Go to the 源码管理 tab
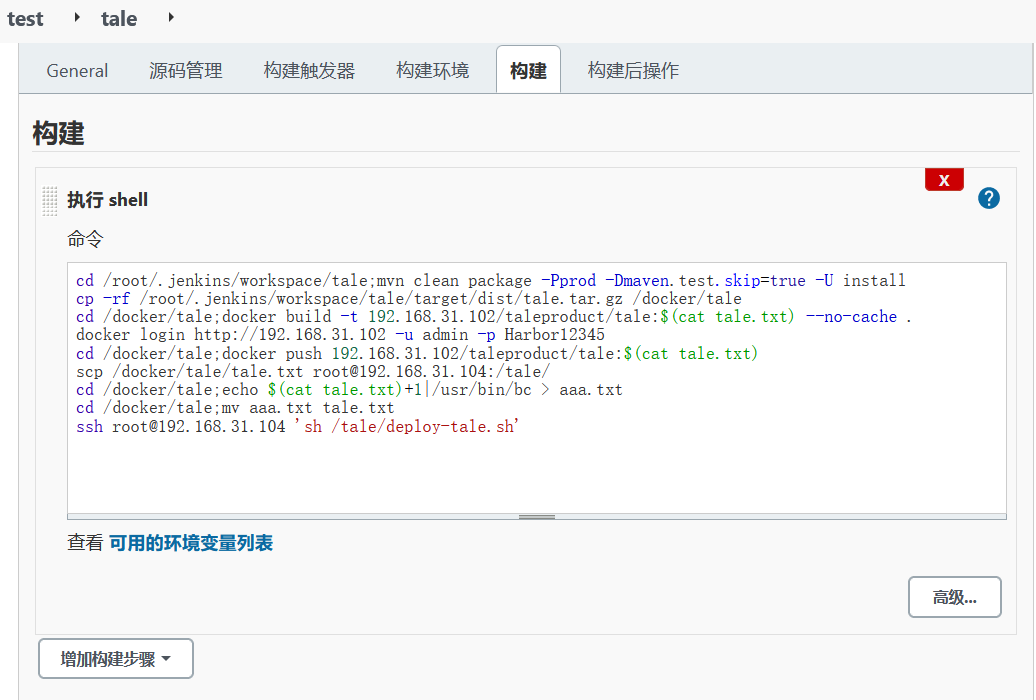 click(x=186, y=70)
